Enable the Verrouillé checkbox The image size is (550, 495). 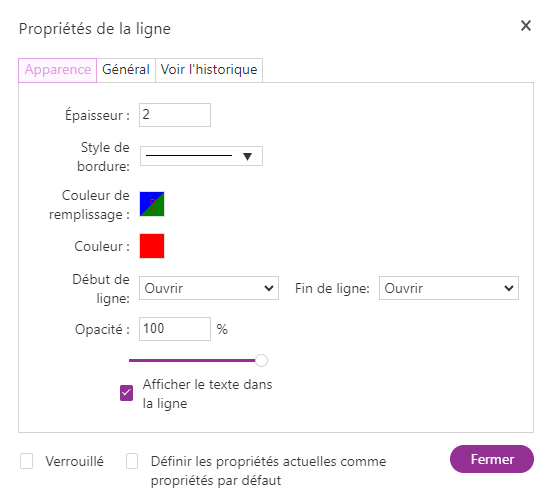(27, 461)
